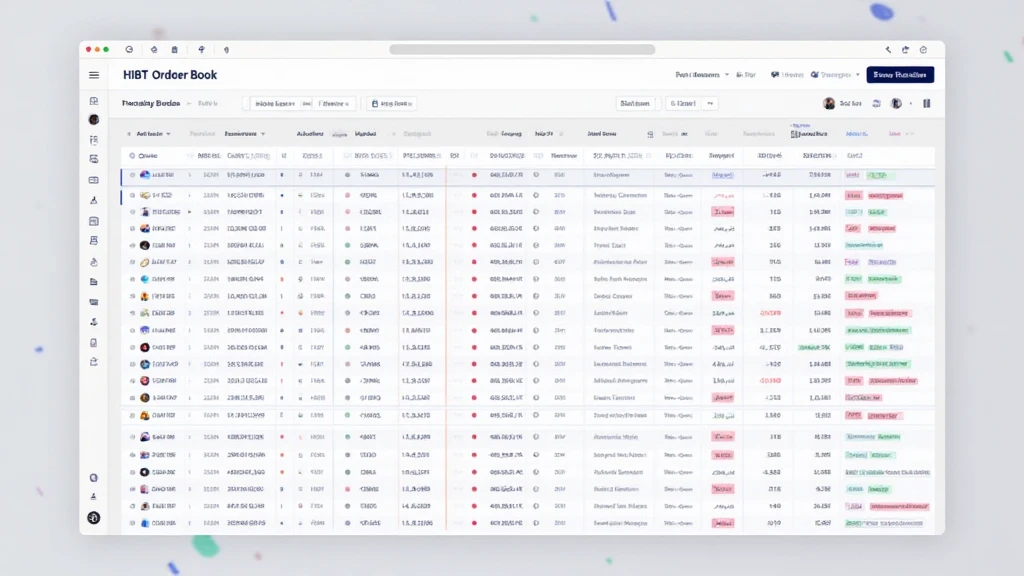1024x576 pixels.
Task: Click the share icon in browser title bar
Action: (906, 49)
